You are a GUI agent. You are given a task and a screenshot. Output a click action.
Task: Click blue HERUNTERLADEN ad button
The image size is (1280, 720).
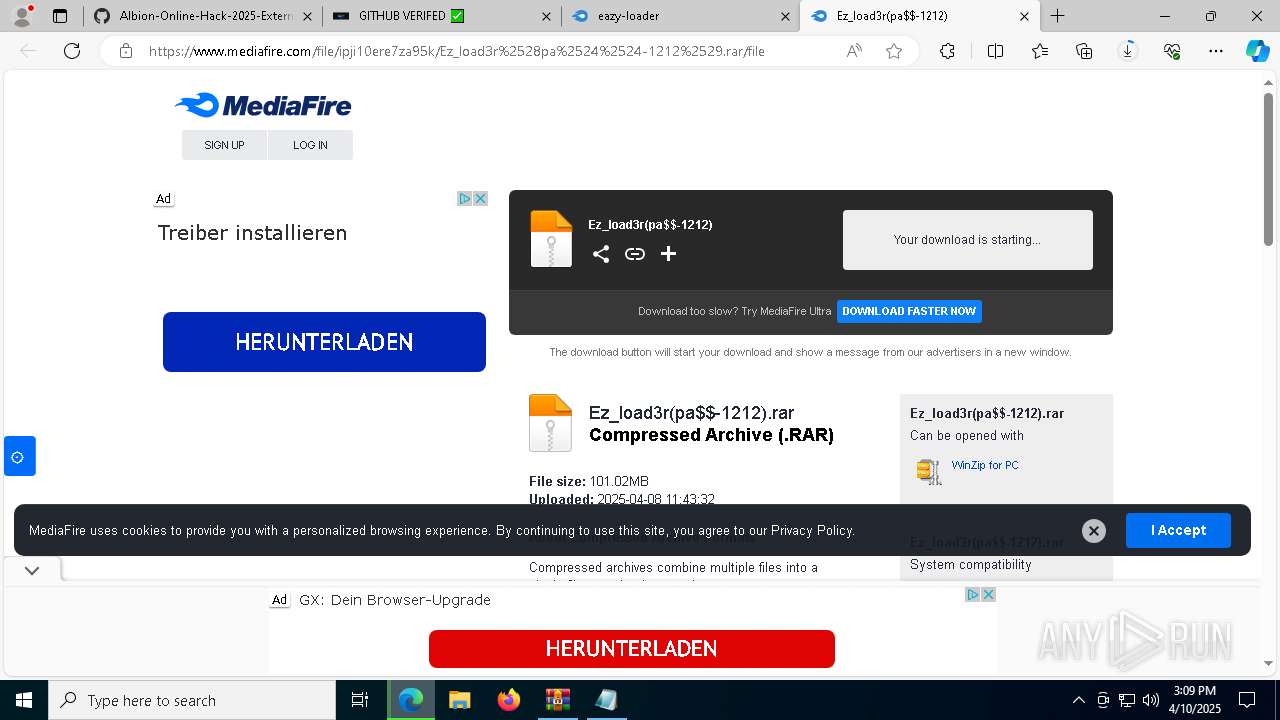click(324, 342)
